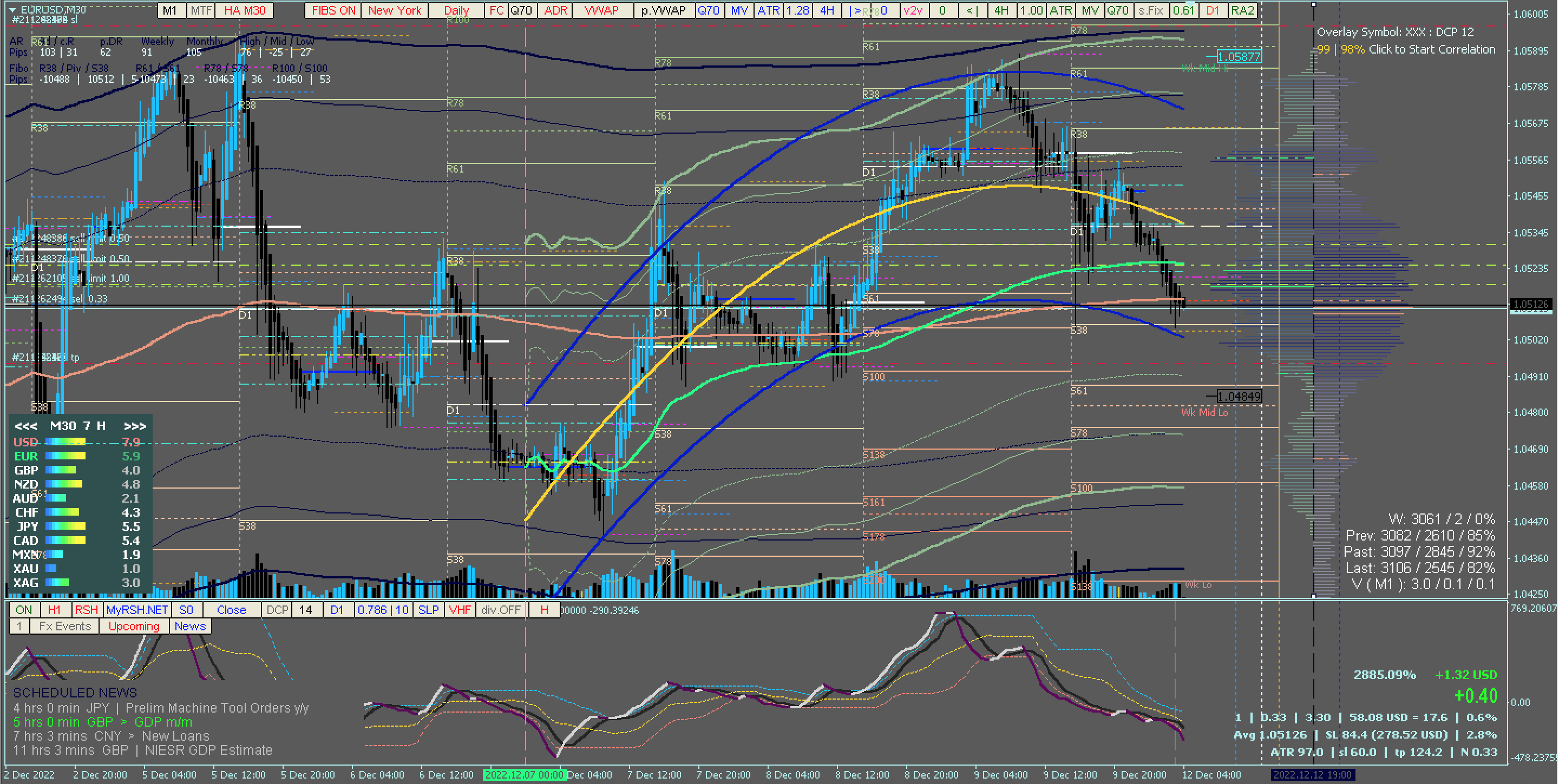
Task: Click the red VHF indicator button
Action: point(460,610)
